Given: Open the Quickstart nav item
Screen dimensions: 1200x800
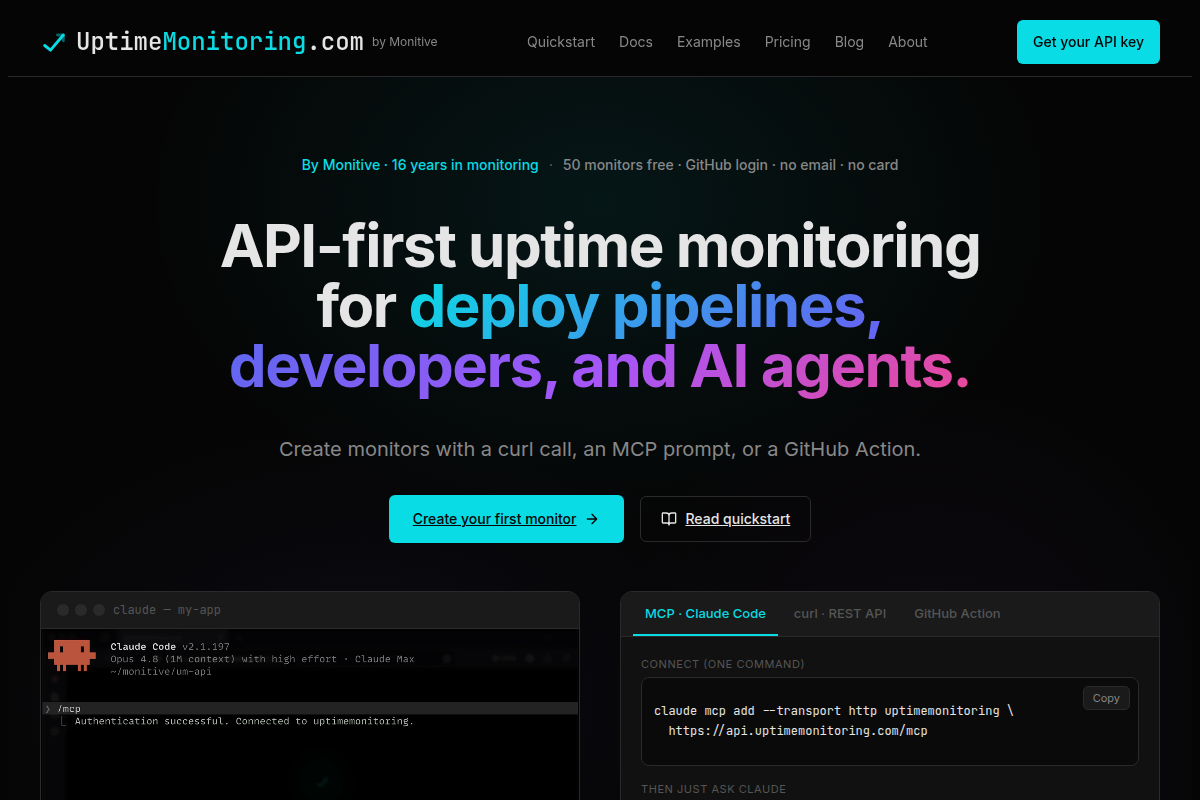Looking at the screenshot, I should coord(561,42).
